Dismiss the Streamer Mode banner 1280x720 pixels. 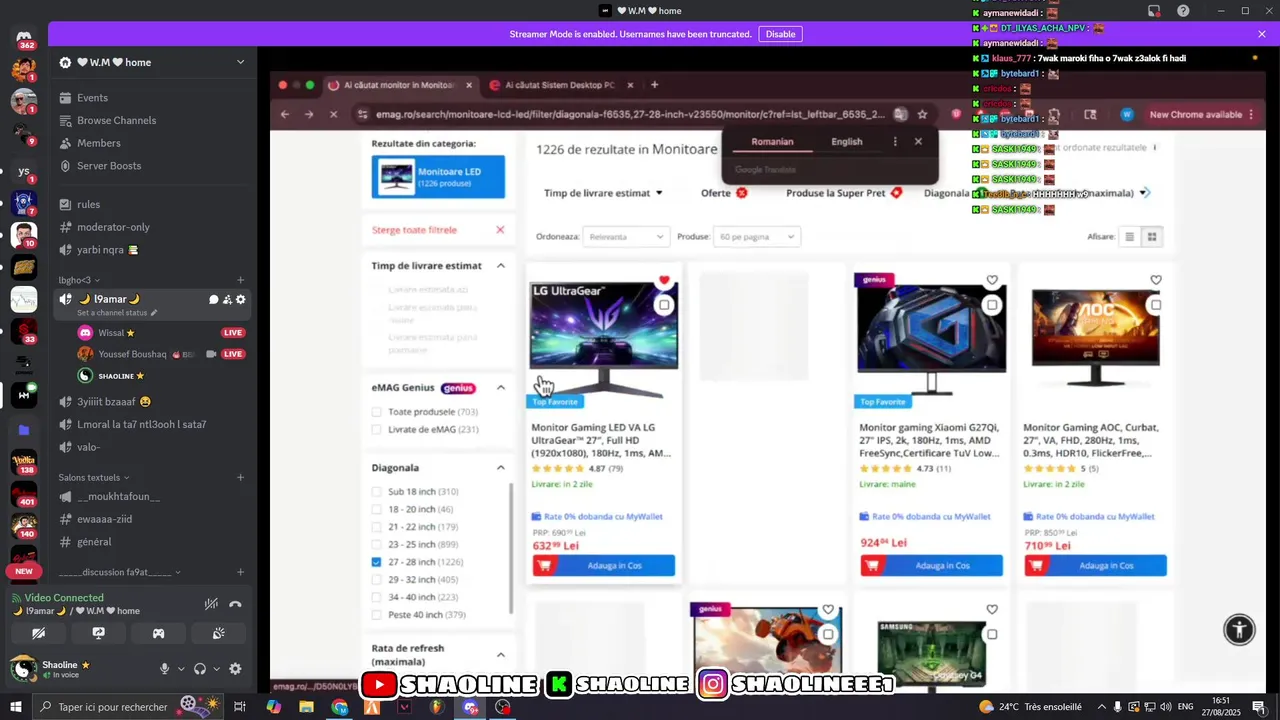pos(1262,34)
